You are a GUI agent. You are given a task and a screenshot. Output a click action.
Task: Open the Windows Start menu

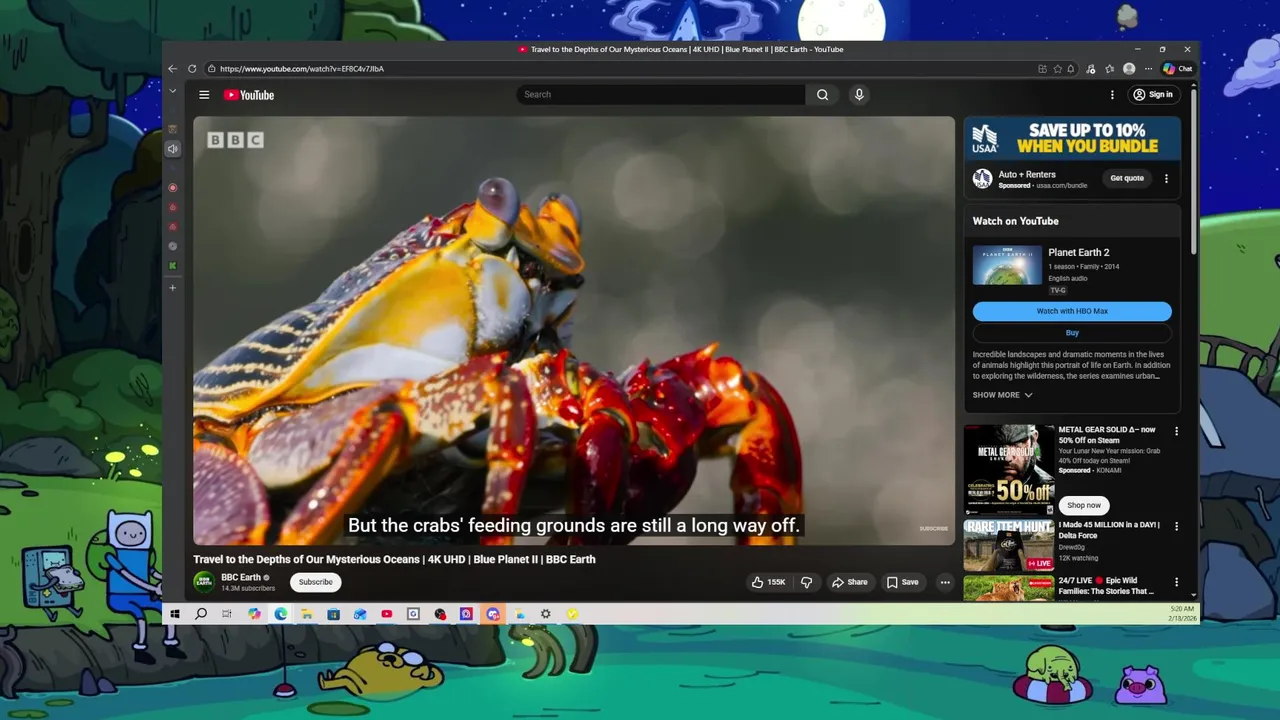coord(175,614)
